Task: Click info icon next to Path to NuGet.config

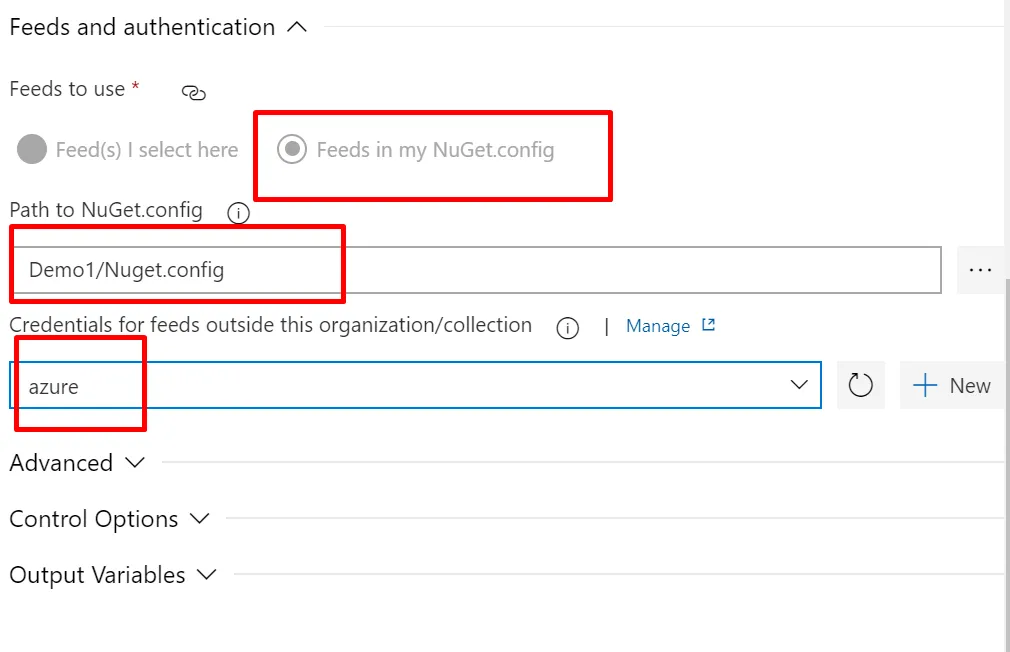Action: 238,212
